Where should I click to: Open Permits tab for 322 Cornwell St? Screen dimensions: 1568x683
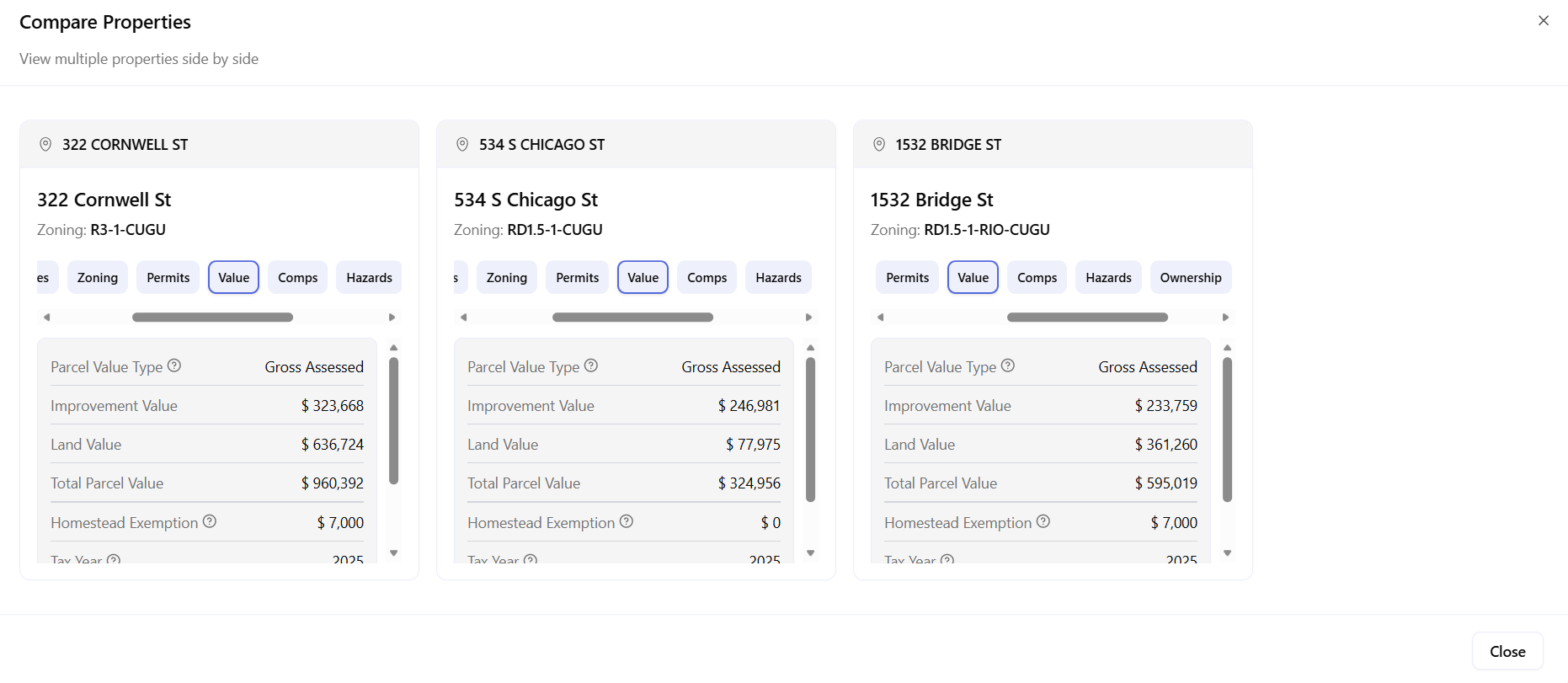pos(168,277)
